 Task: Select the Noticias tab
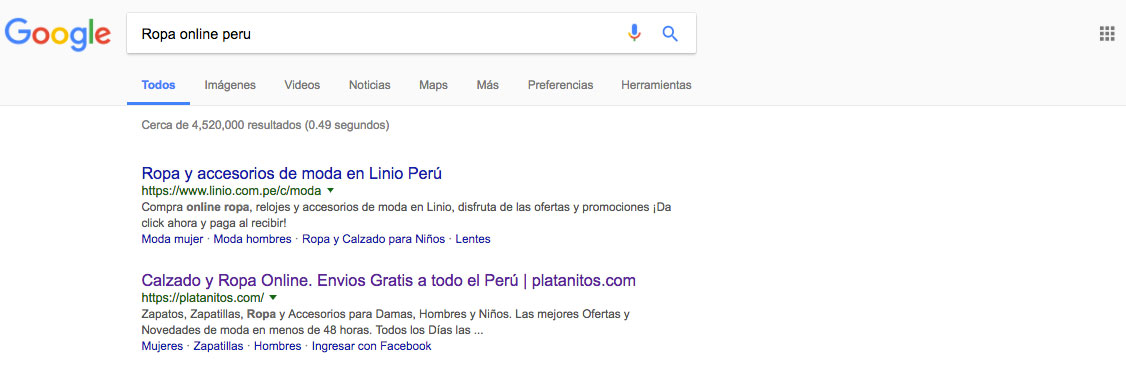click(370, 85)
